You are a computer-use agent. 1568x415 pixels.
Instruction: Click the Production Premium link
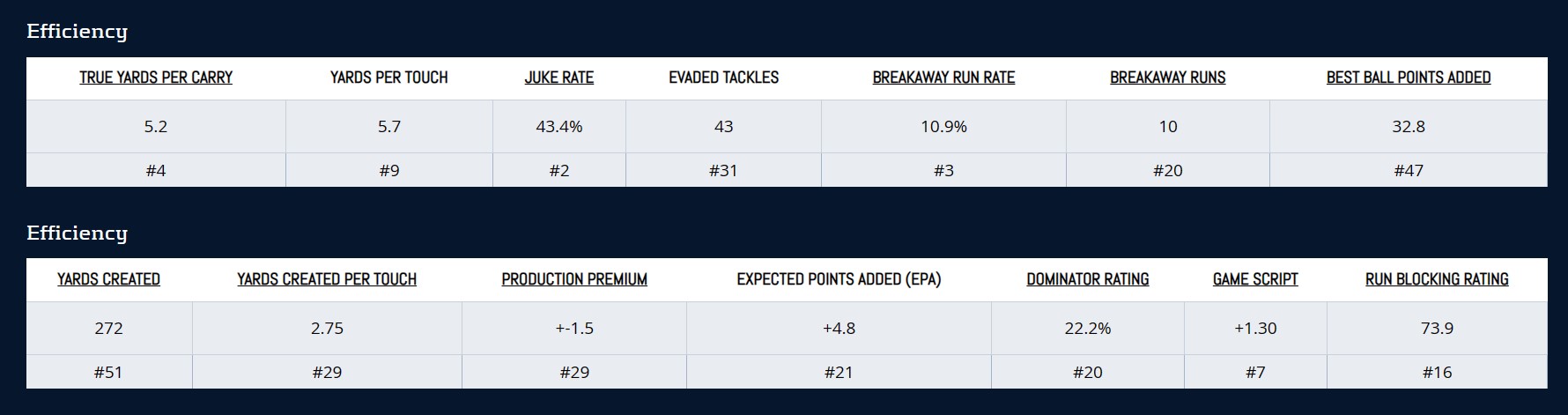[x=574, y=279]
